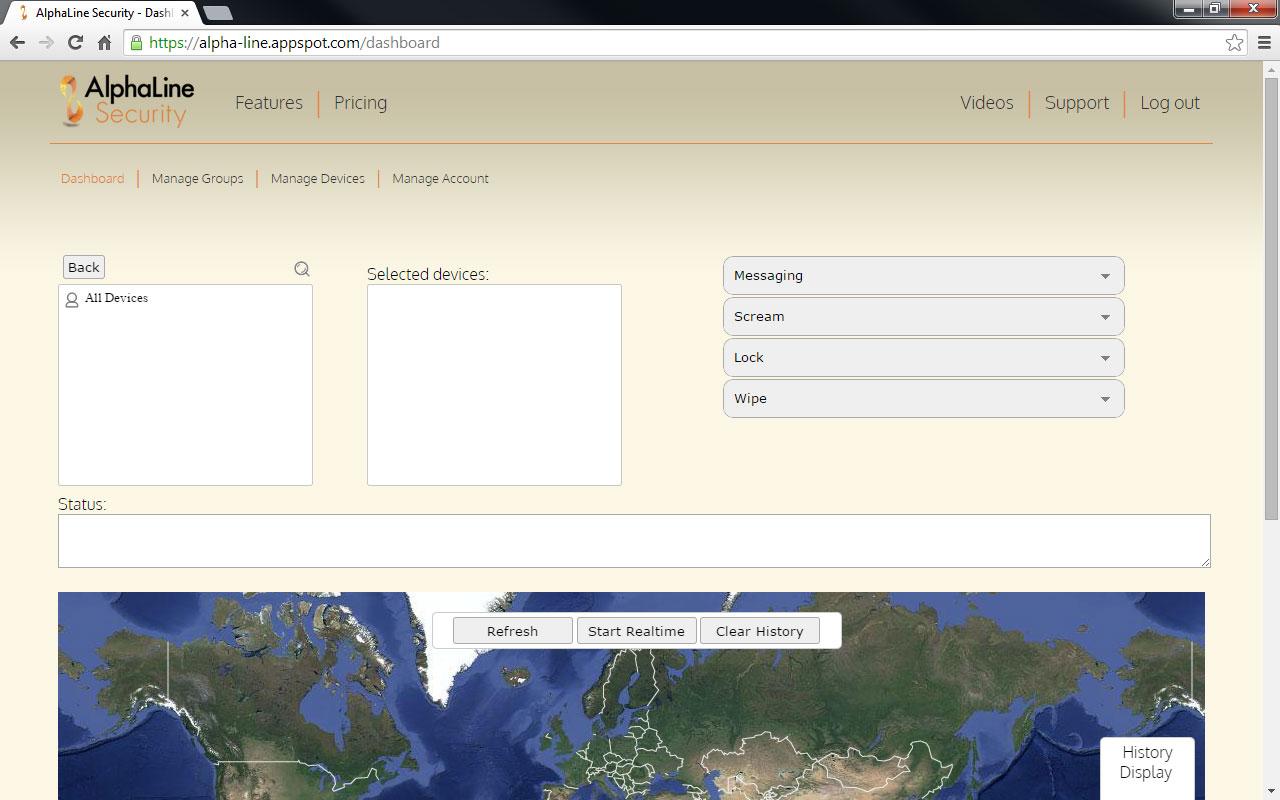Screen dimensions: 1280x800
Task: Click the Clear History button
Action: [x=759, y=631]
